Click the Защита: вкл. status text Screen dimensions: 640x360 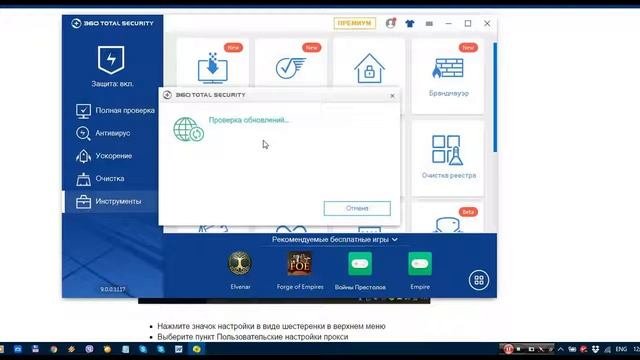(112, 84)
